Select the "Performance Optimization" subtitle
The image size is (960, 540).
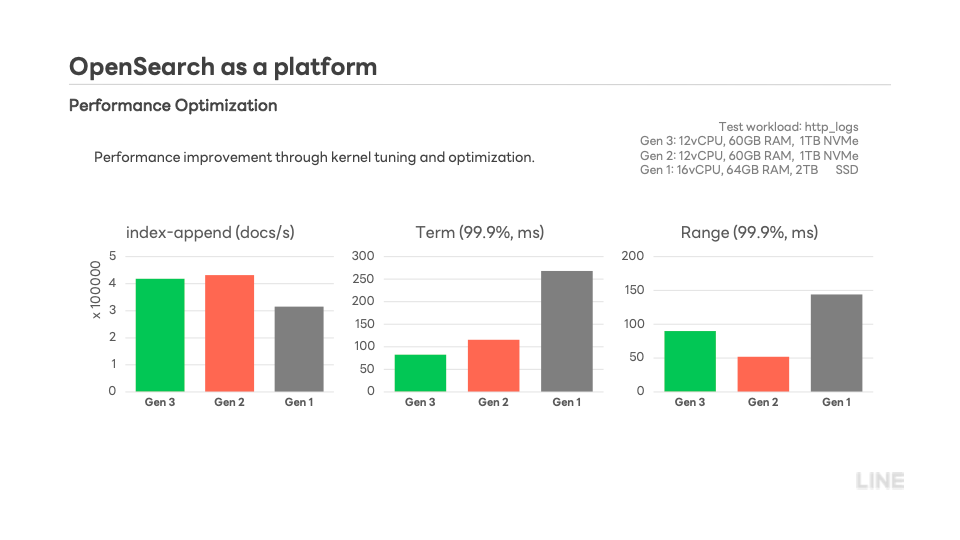pos(173,105)
